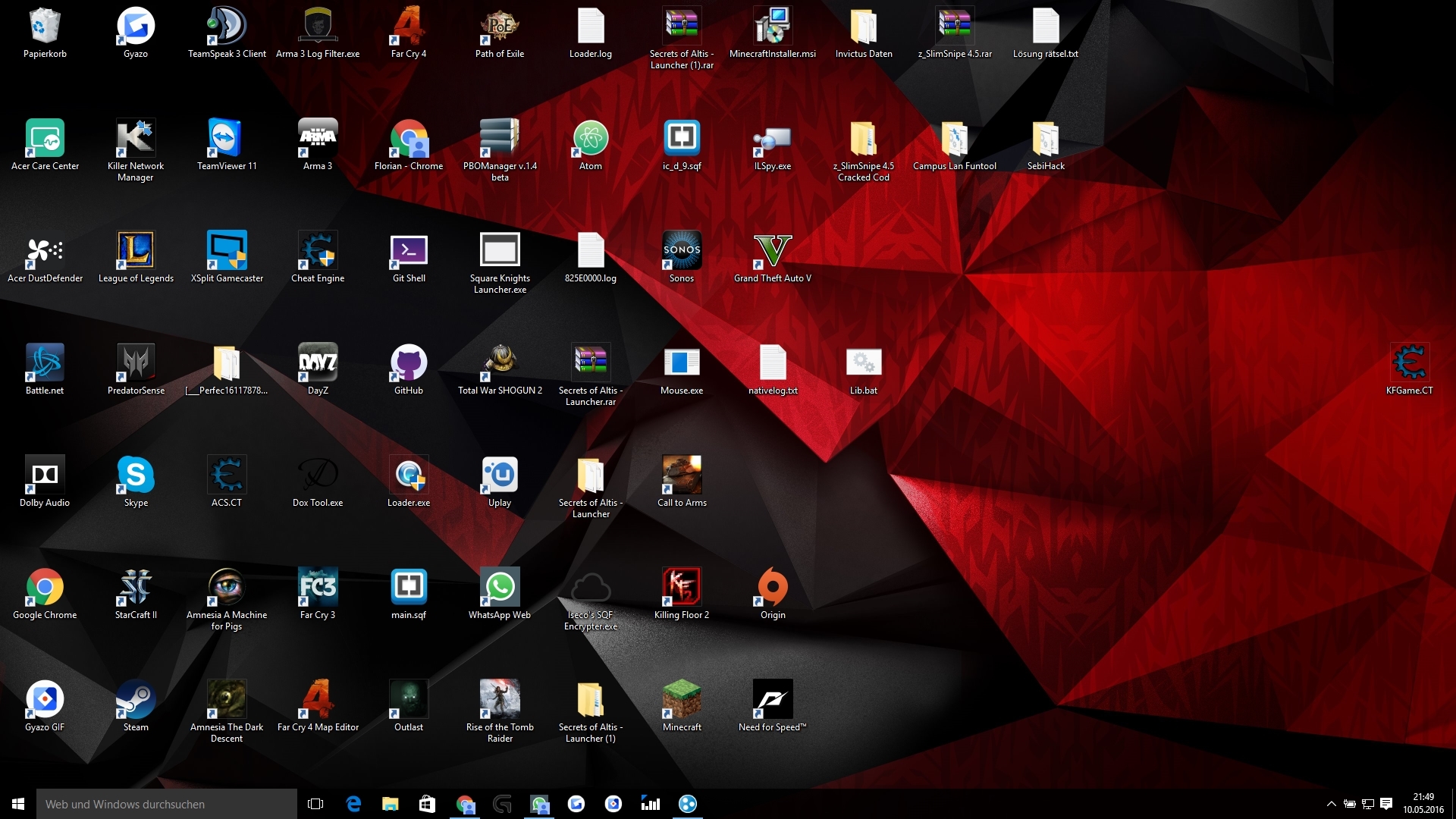The height and width of the screenshot is (819, 1456).
Task: Click the GitHub desktop icon
Action: (x=409, y=363)
